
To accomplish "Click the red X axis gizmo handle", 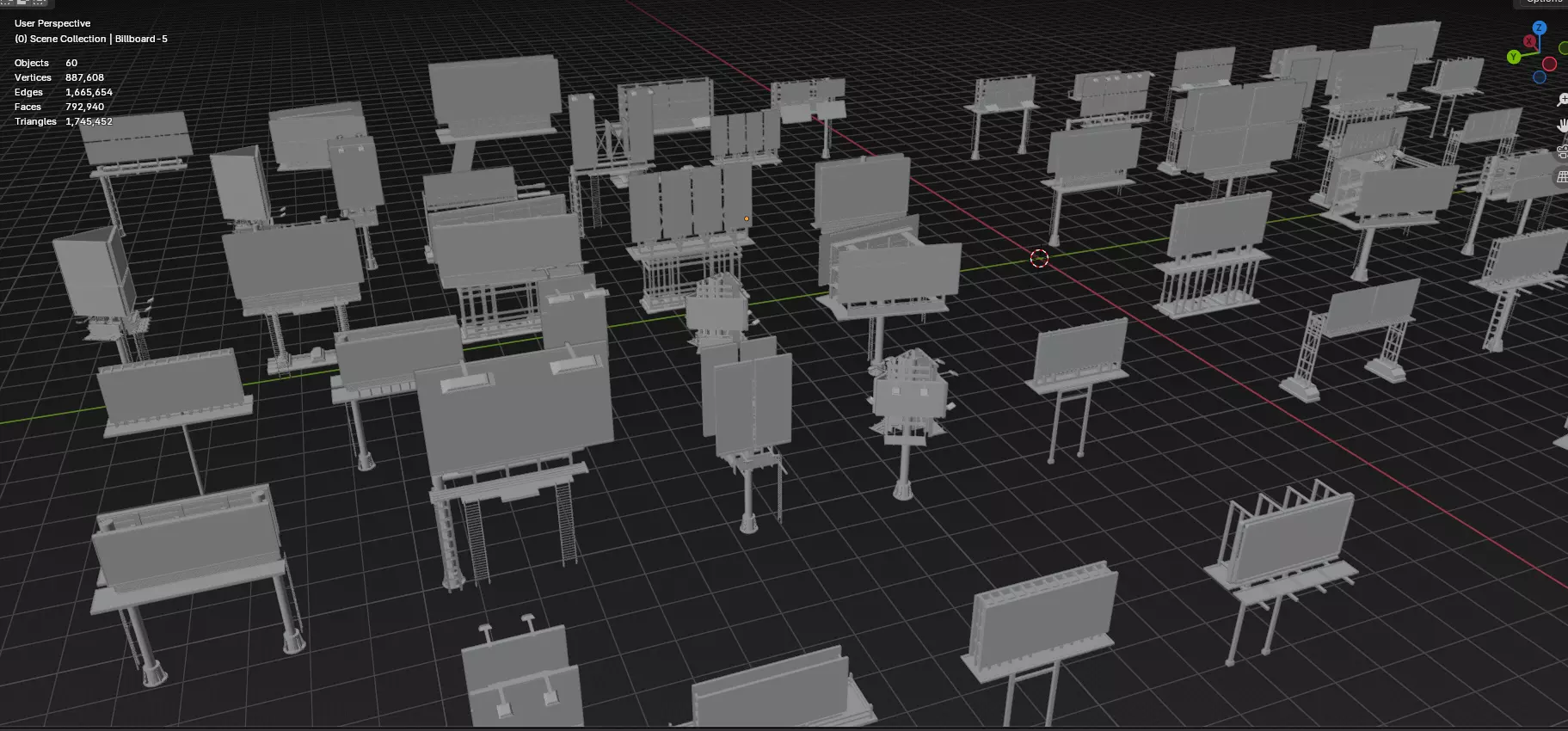I will (1529, 41).
